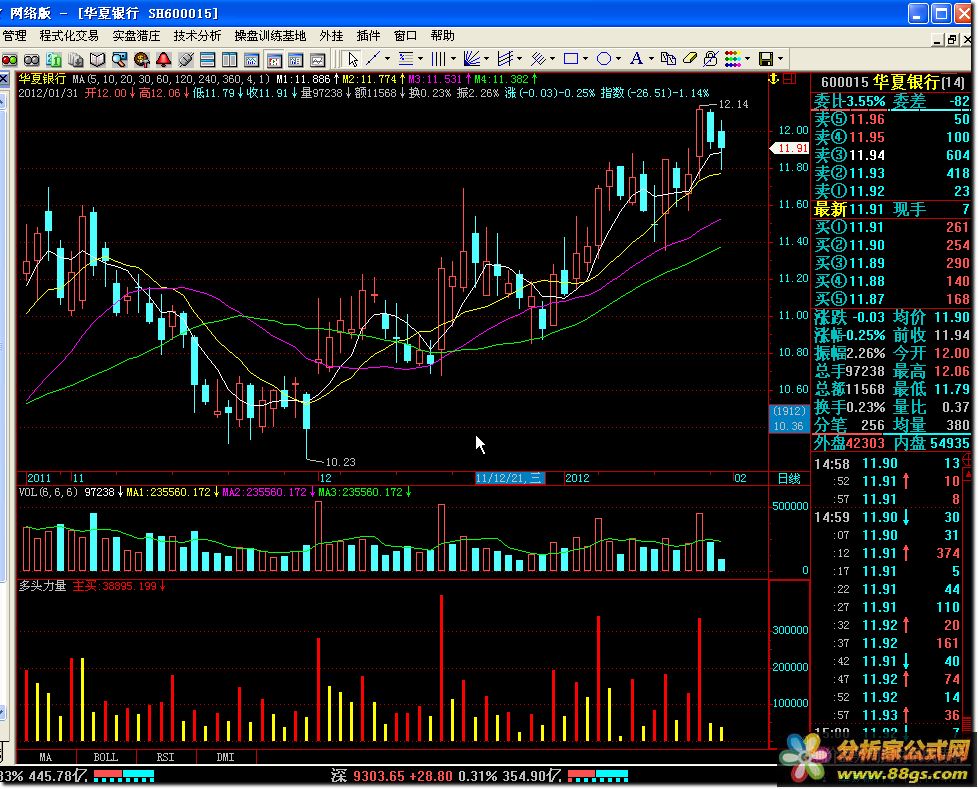The height and width of the screenshot is (789, 979).
Task: Select the rectangle drawing tool
Action: point(571,59)
